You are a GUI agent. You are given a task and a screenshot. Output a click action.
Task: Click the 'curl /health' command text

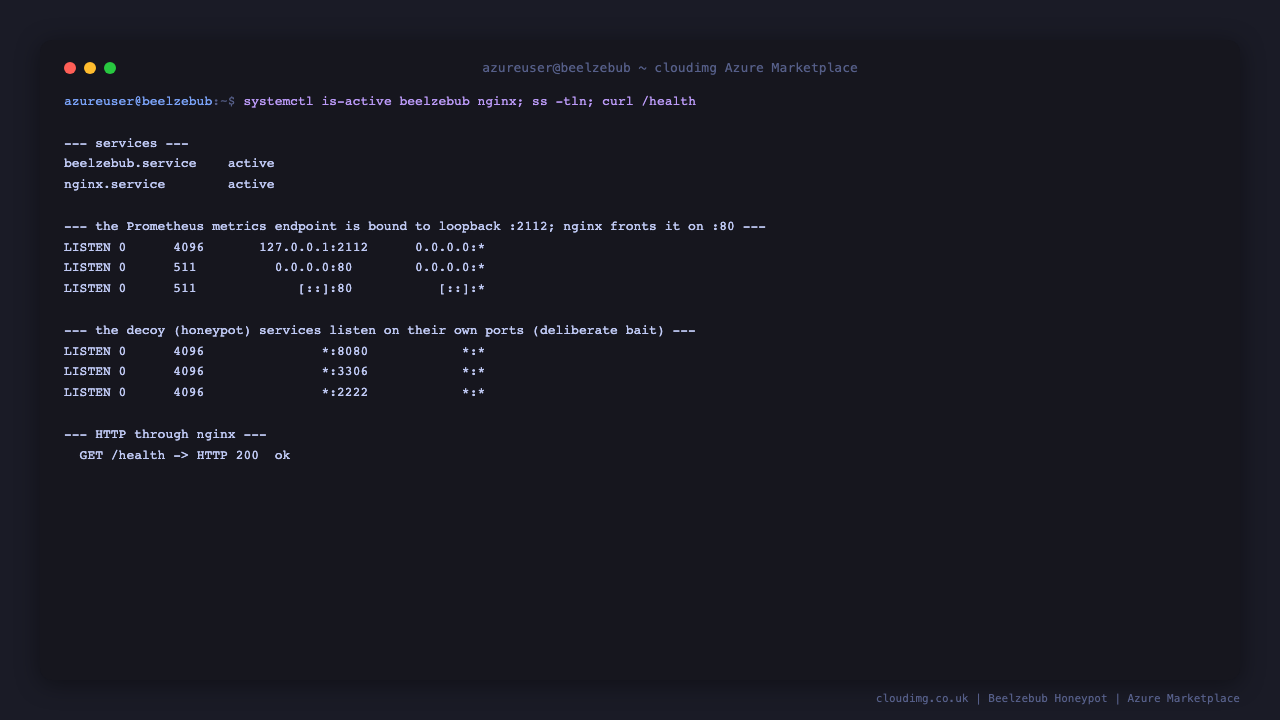coord(649,101)
